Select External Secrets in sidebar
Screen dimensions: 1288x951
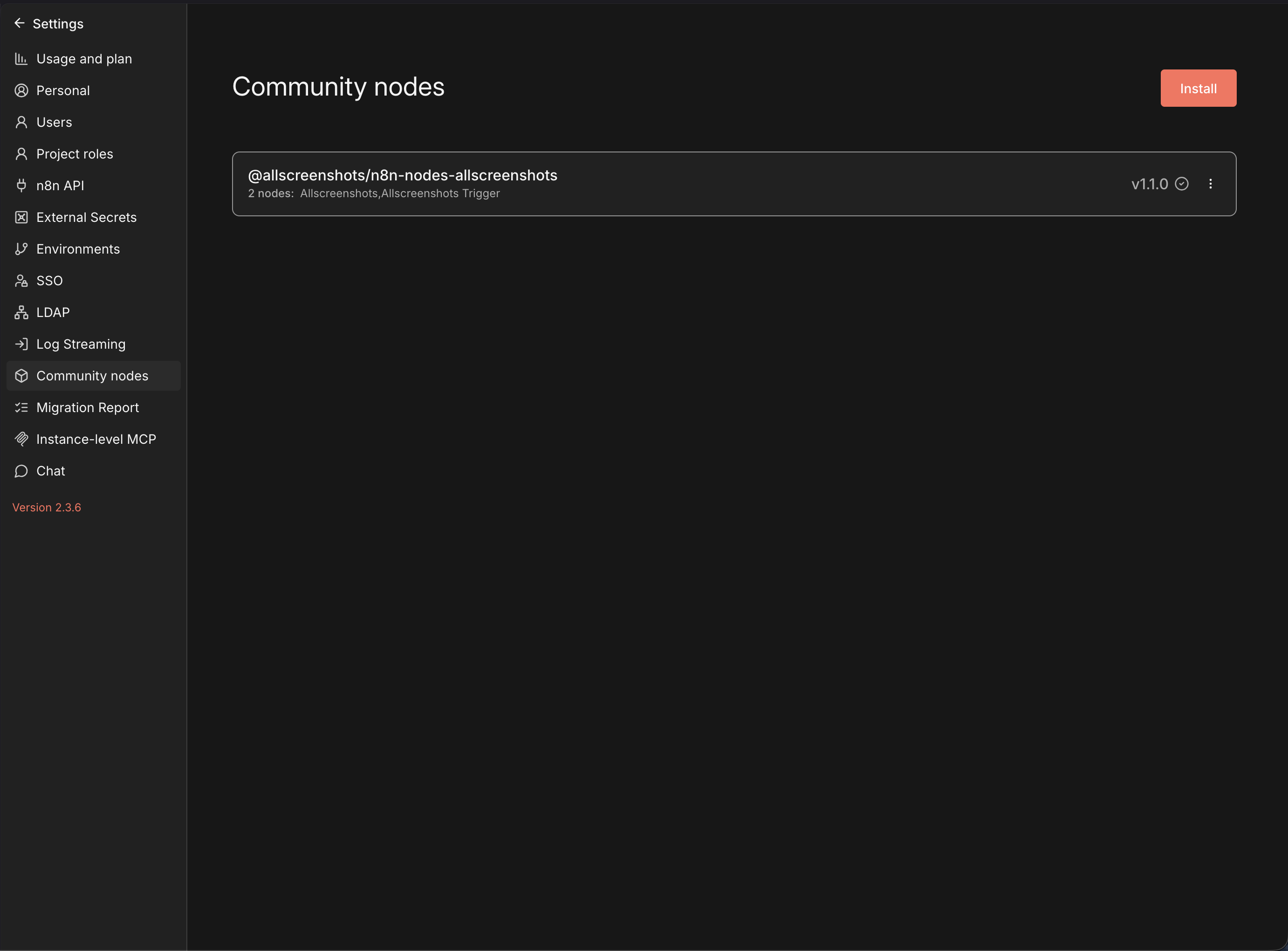click(x=93, y=217)
